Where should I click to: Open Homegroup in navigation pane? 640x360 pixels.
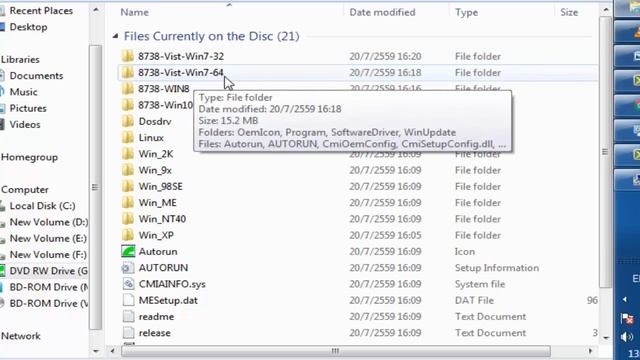29,157
